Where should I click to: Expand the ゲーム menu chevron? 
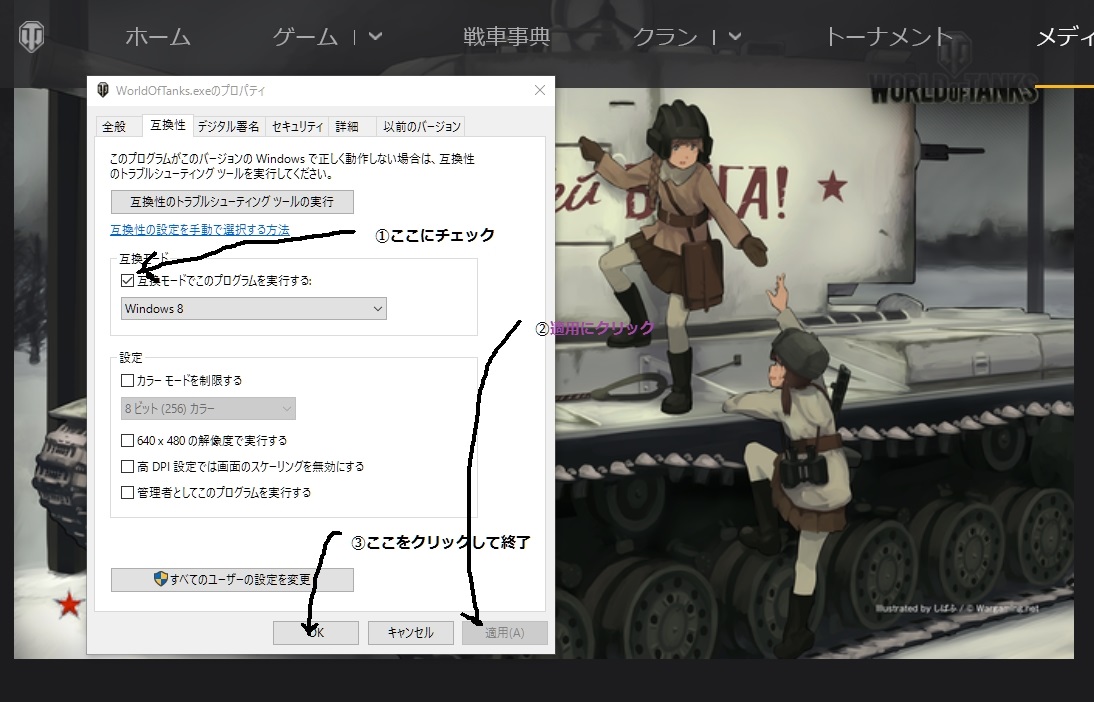375,37
